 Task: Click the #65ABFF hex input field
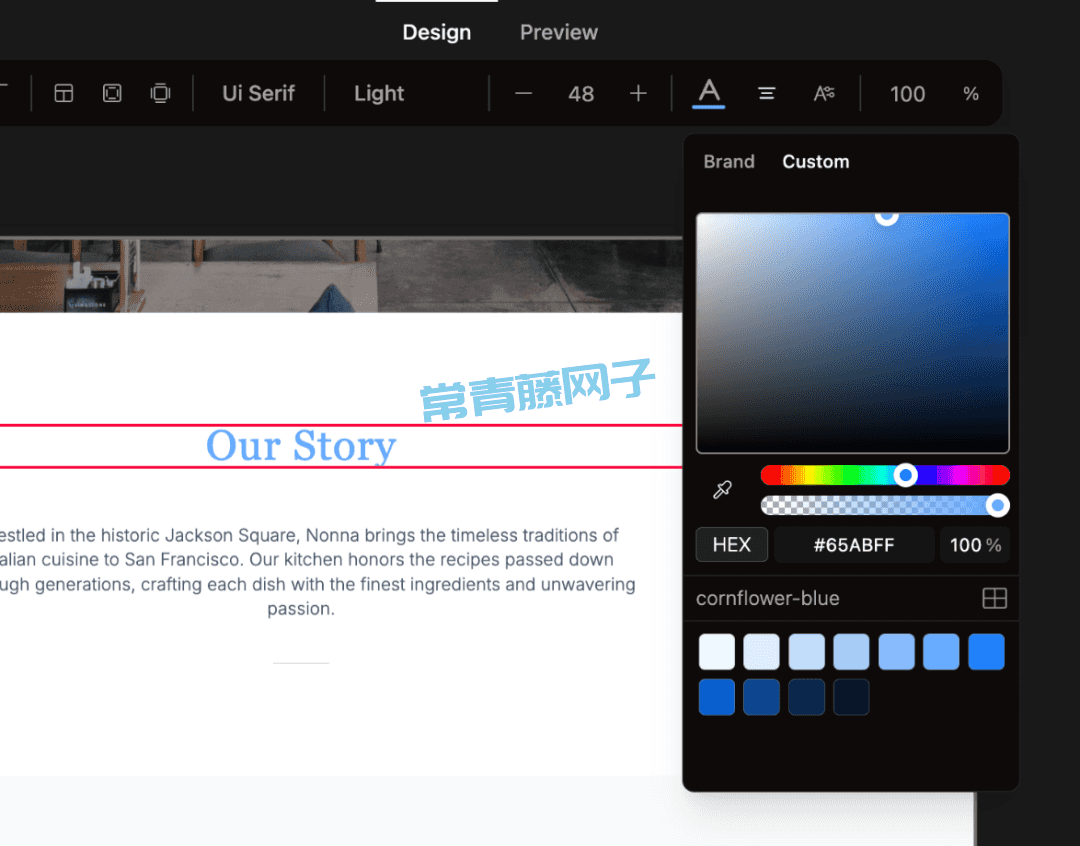tap(854, 545)
